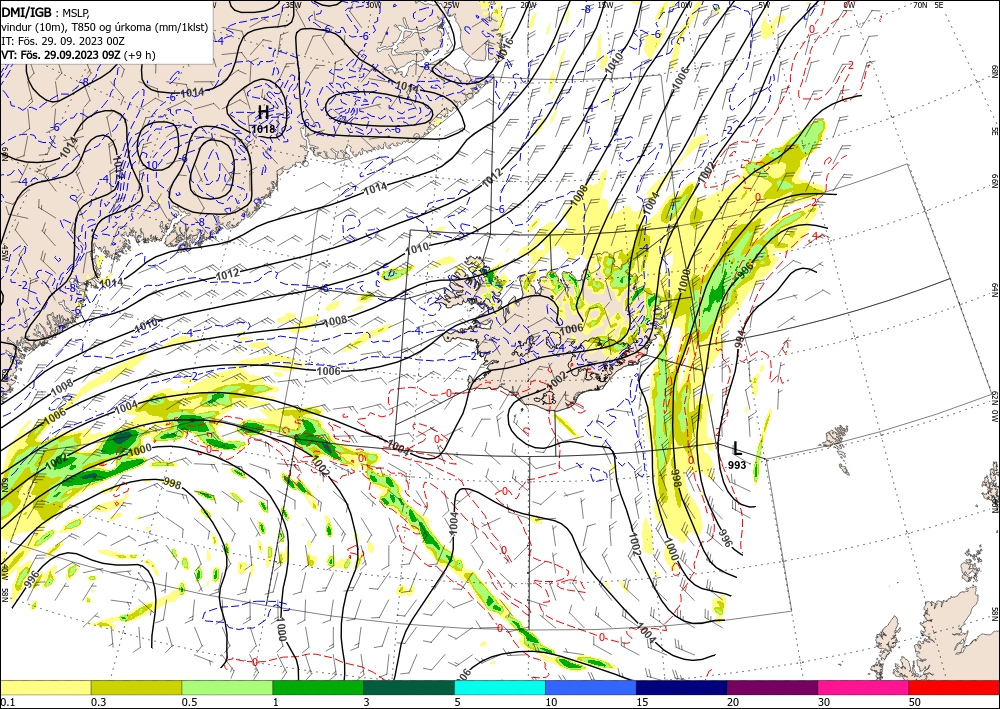Select the green 1–3 mm legend swatch
Image resolution: width=1000 pixels, height=709 pixels.
(x=318, y=687)
